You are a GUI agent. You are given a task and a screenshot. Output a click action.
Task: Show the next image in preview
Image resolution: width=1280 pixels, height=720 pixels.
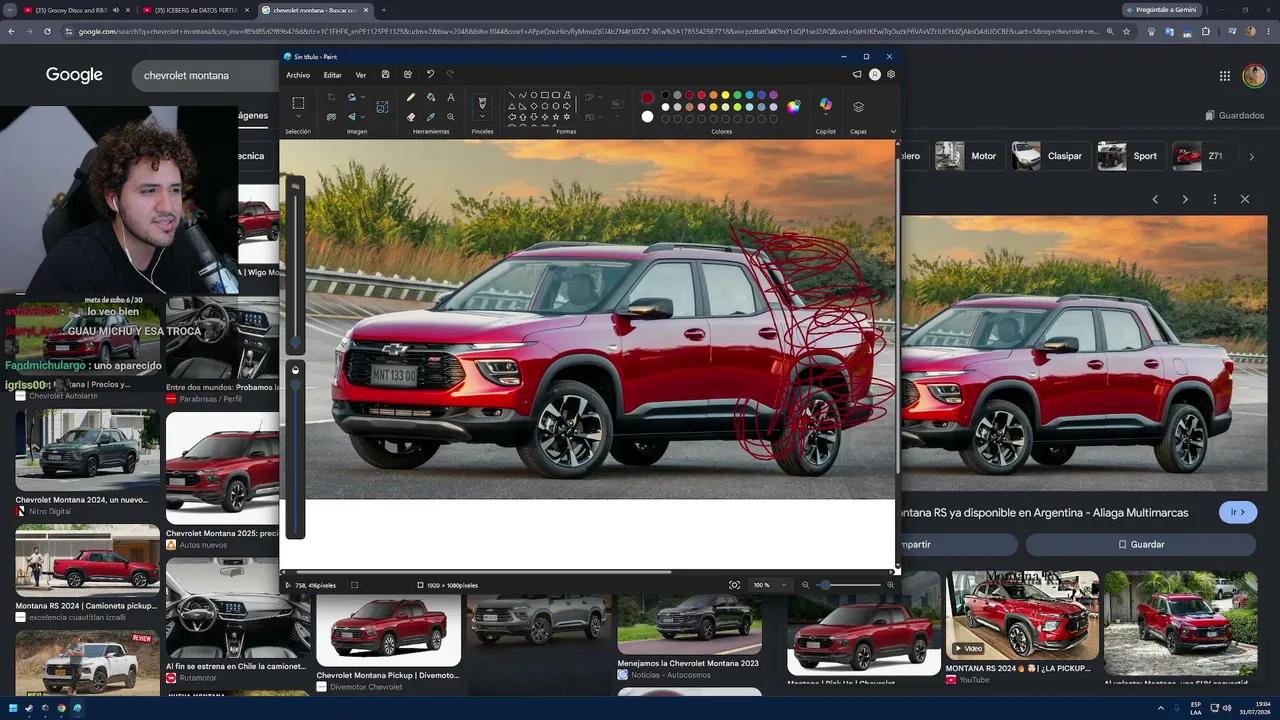(x=1185, y=199)
